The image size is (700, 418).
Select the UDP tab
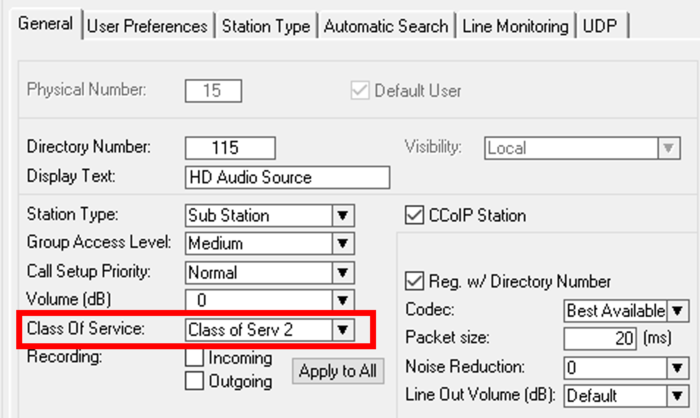pyautogui.click(x=600, y=26)
